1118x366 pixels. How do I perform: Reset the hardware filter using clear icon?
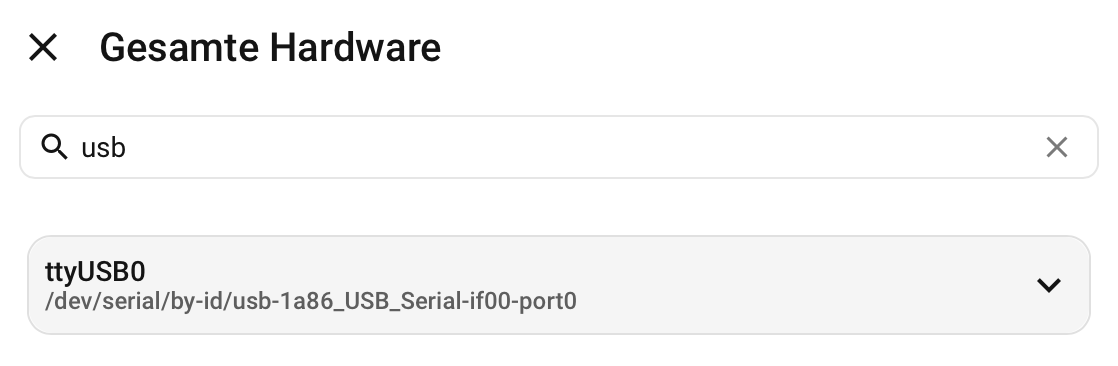click(1056, 147)
